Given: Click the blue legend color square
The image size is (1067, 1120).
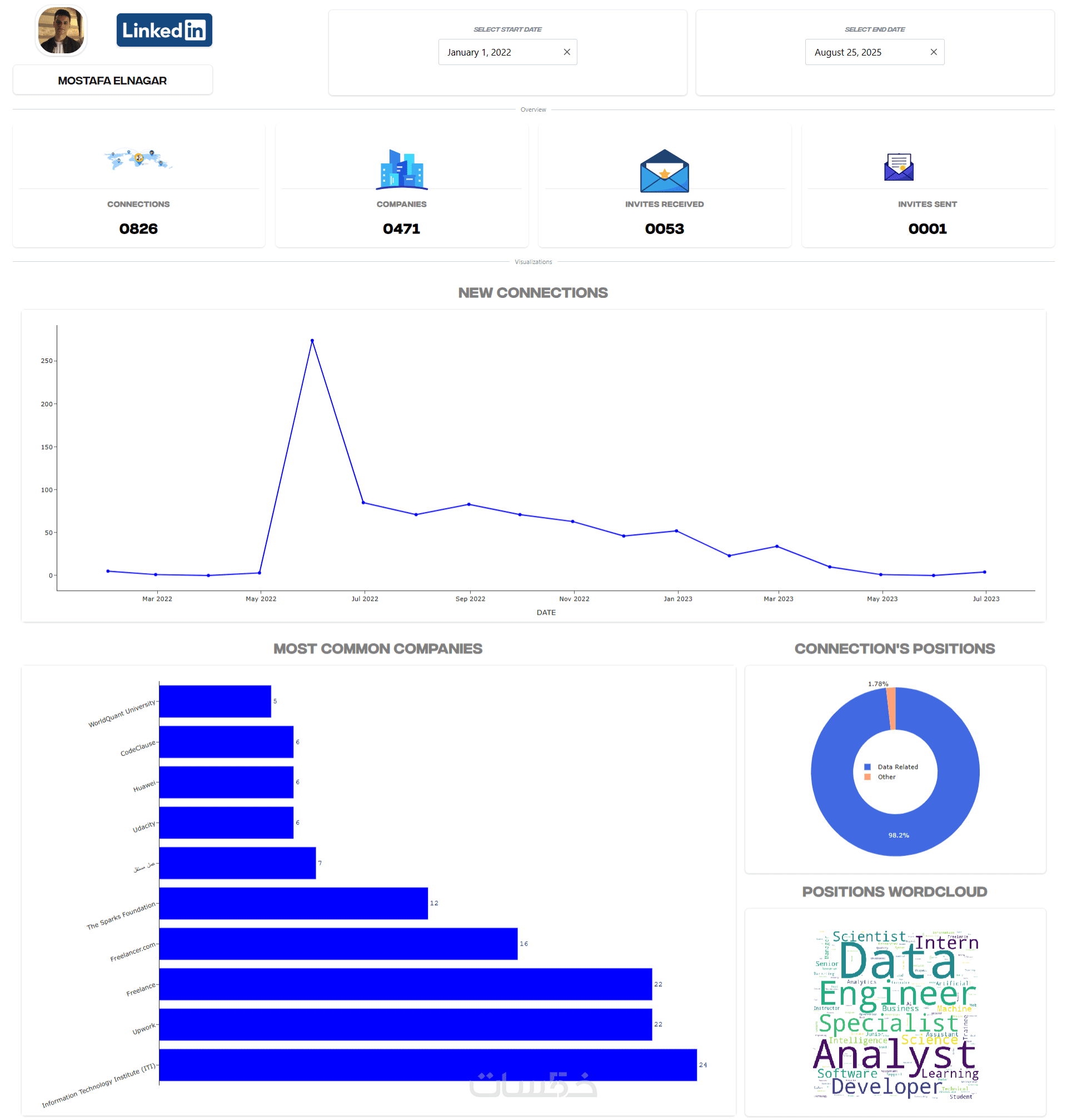Looking at the screenshot, I should (867, 766).
